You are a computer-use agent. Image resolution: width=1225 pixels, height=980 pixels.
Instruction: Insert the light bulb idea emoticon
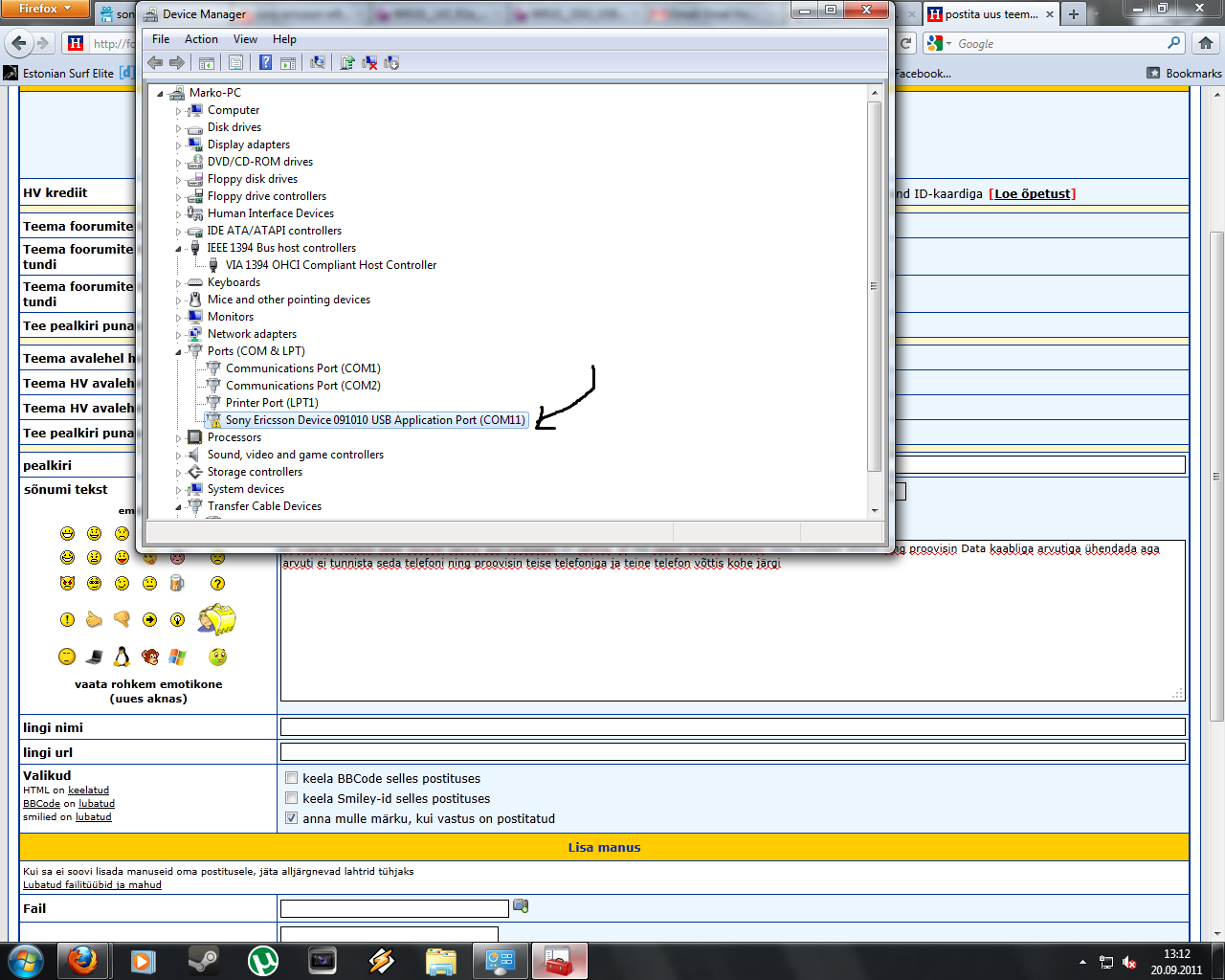(x=177, y=619)
